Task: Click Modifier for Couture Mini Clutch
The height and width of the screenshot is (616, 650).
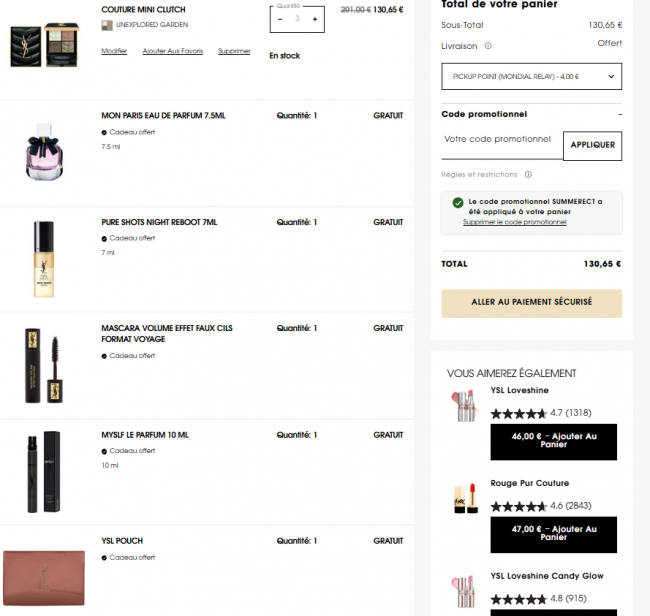Action: click(x=114, y=51)
